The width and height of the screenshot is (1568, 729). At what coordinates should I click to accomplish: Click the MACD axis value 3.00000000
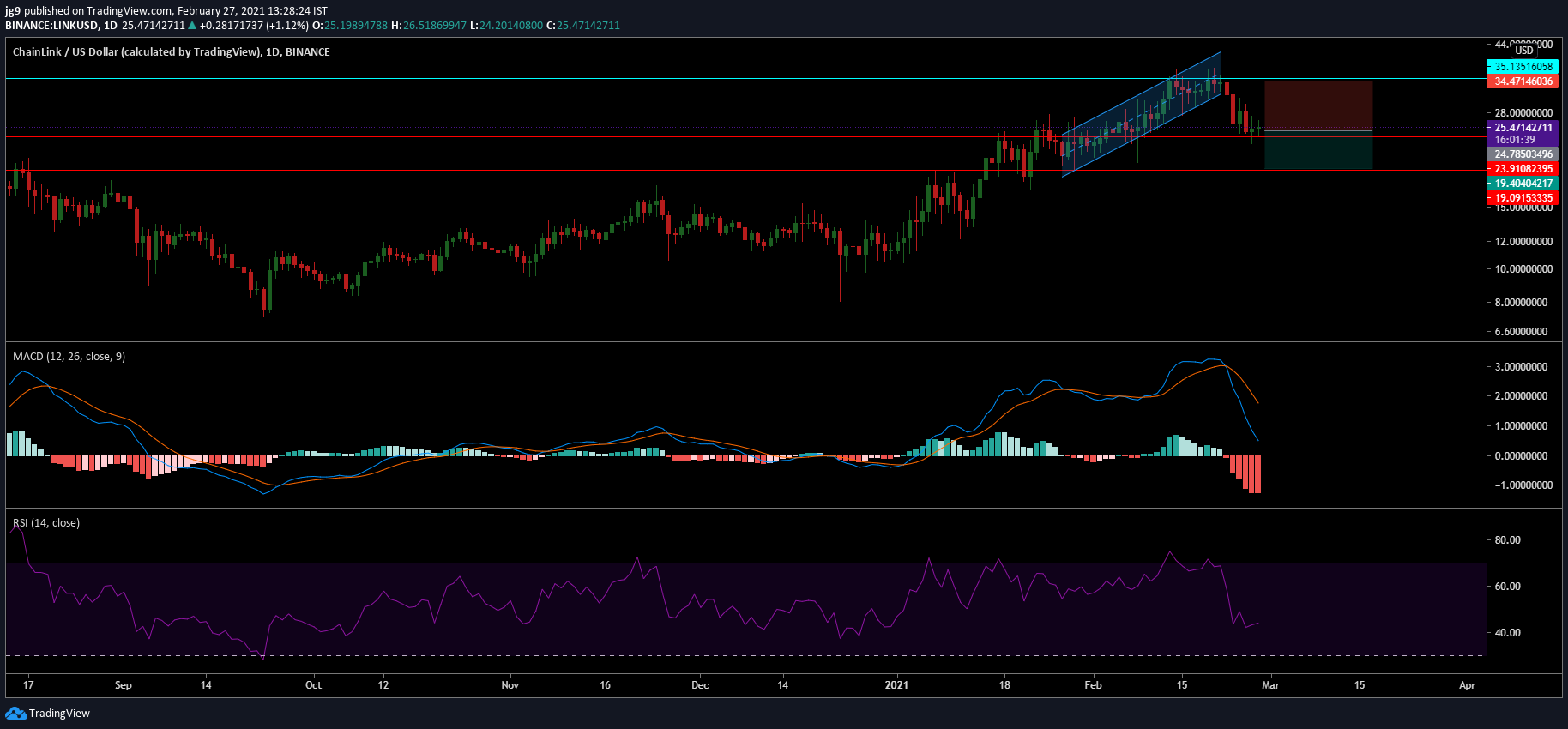tap(1521, 367)
